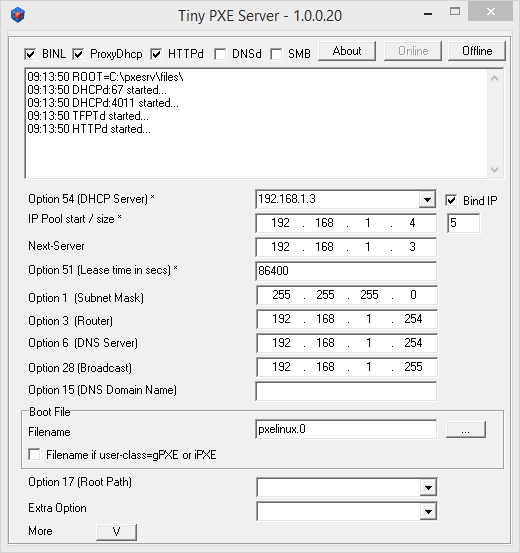Click the pxelinux.0 Filename field
Viewport: 520px width, 553px height.
coord(346,429)
